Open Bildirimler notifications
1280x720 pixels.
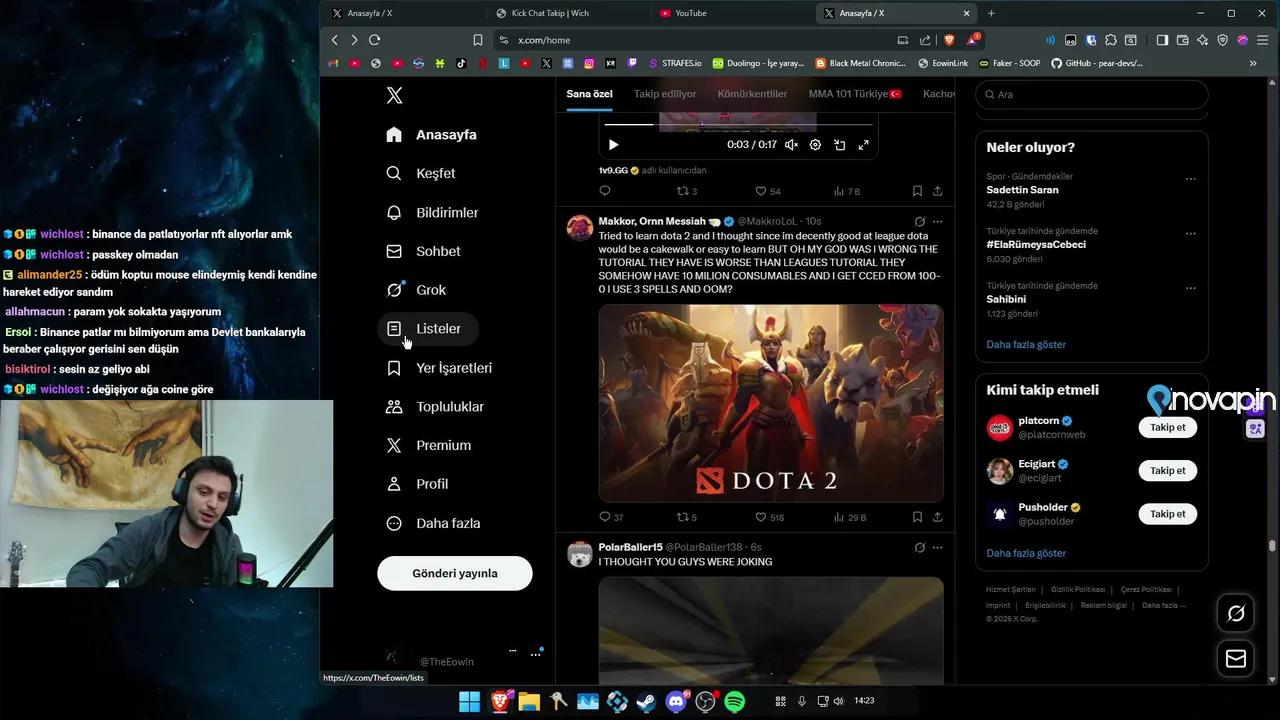pyautogui.click(x=432, y=213)
